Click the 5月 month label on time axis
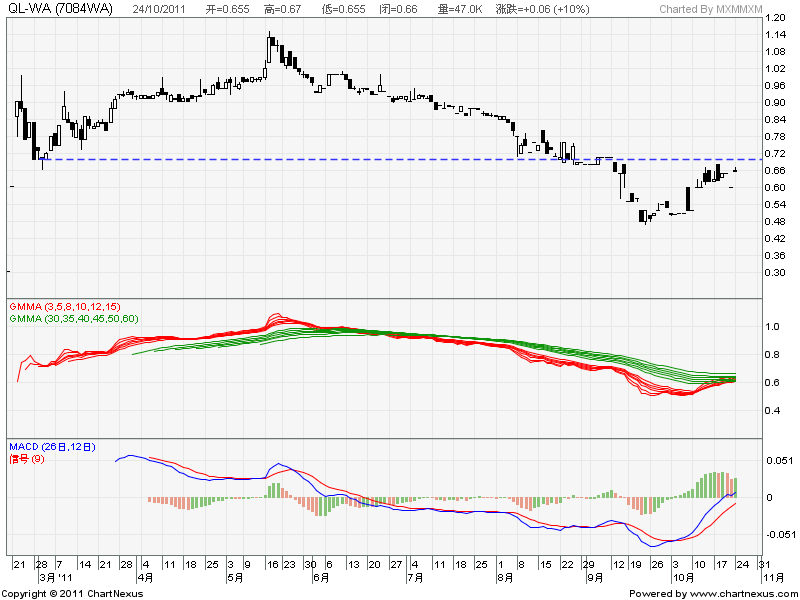This screenshot has height=600, width=800. pos(236,577)
